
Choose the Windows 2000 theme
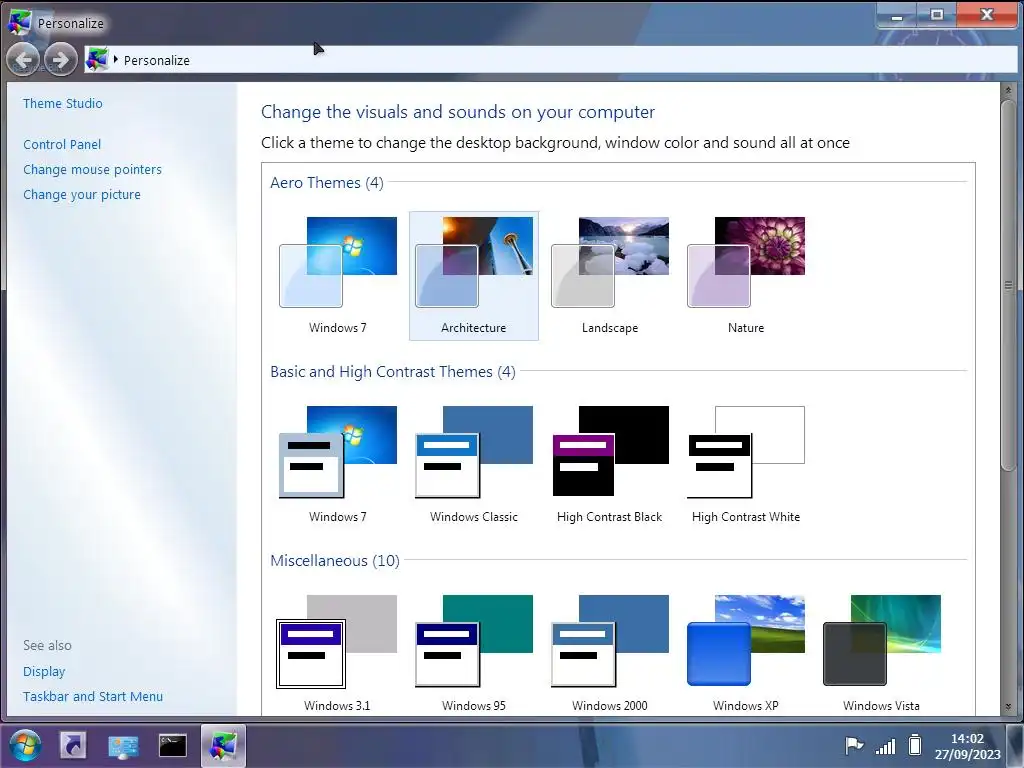(610, 652)
